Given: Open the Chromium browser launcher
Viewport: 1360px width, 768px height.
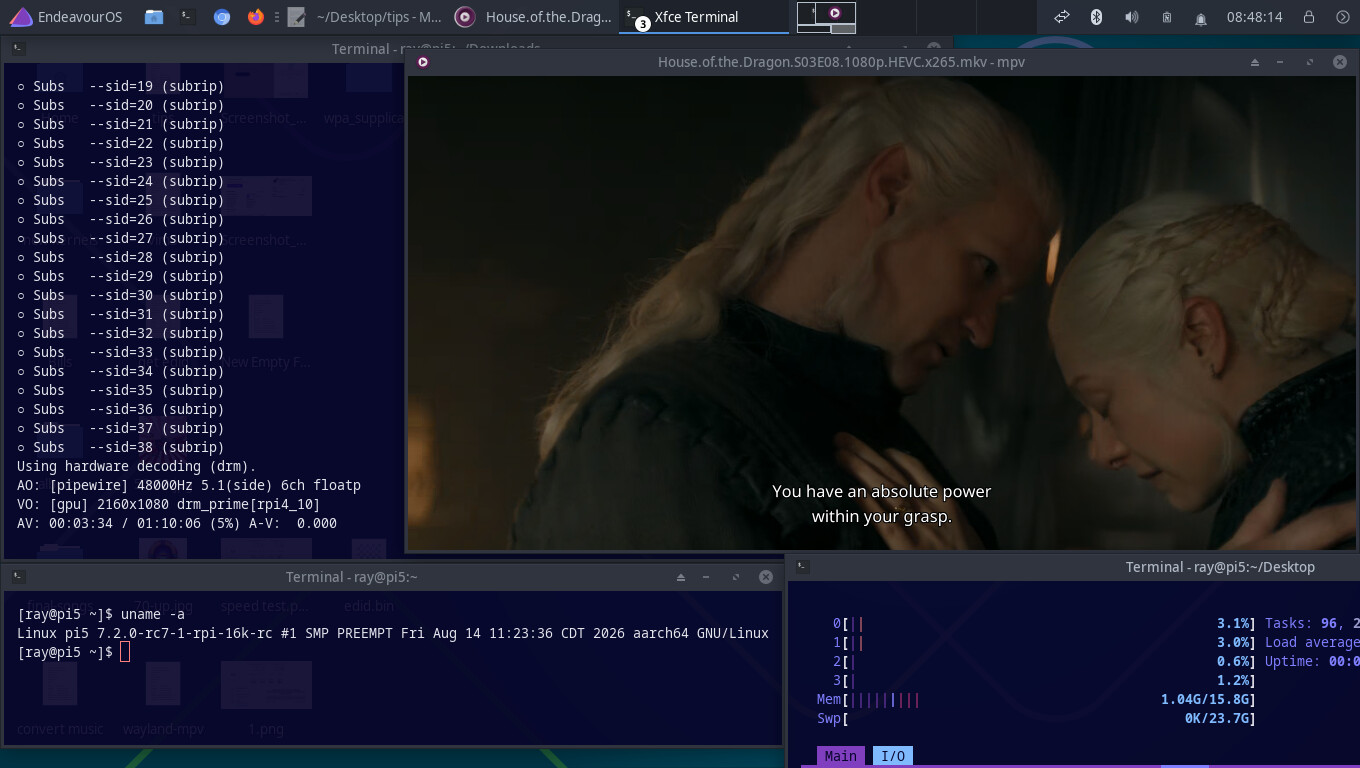Looking at the screenshot, I should (x=222, y=16).
